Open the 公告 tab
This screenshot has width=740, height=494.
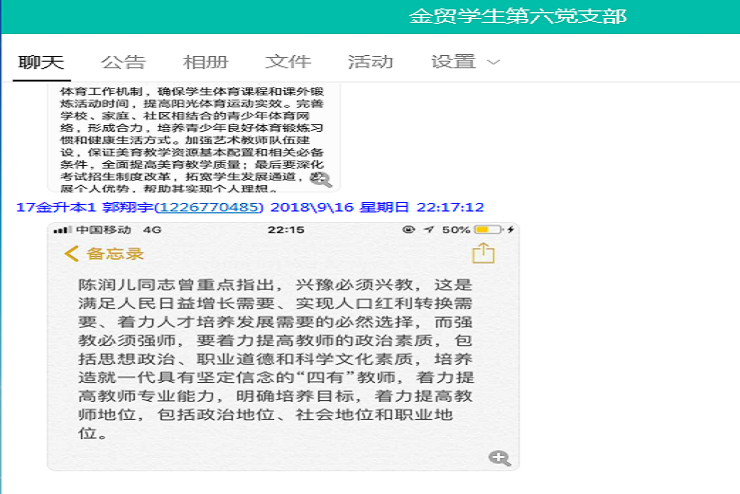click(x=123, y=62)
